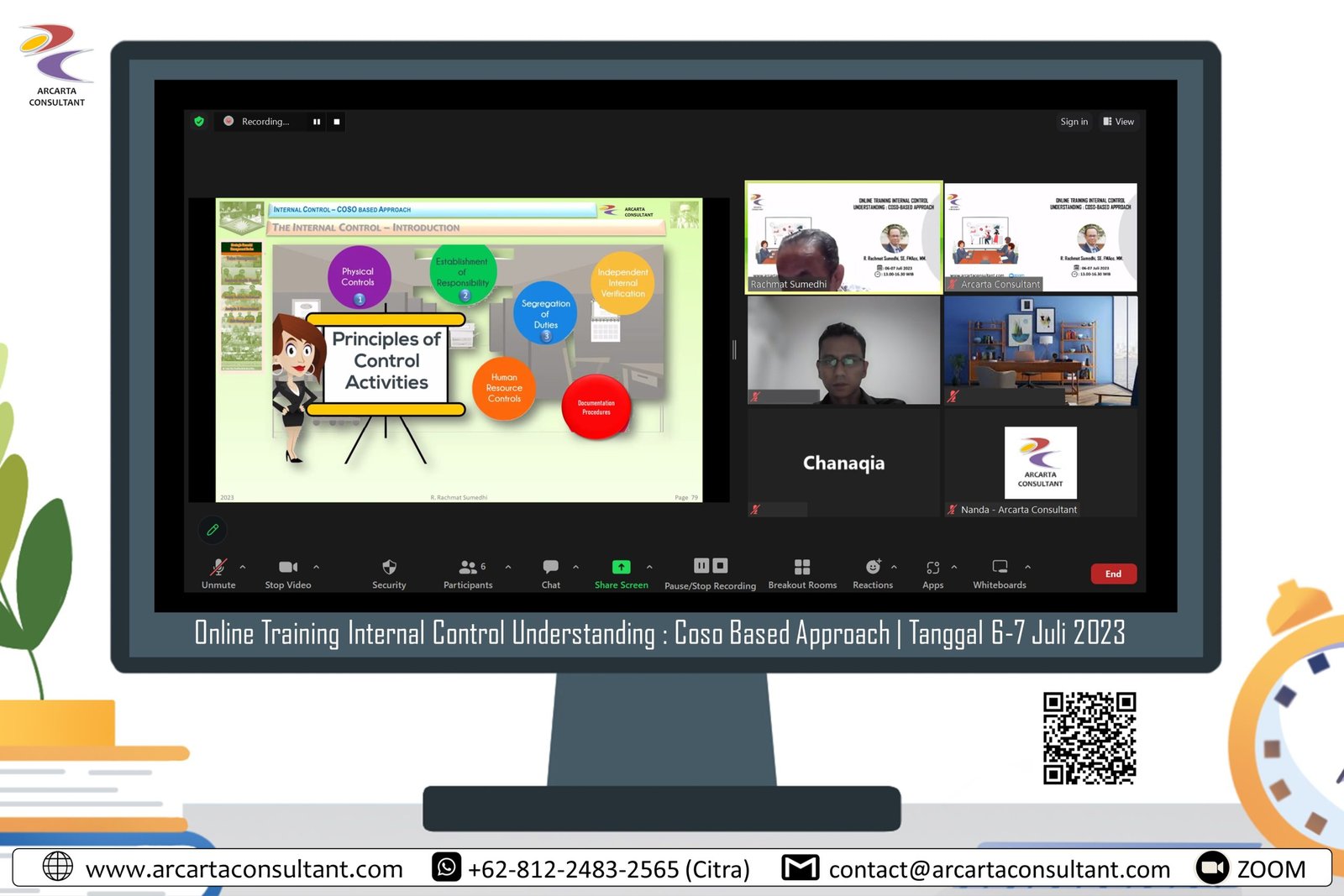Toggle Stop Video camera
Image resolution: width=1344 pixels, height=896 pixels.
click(x=288, y=568)
